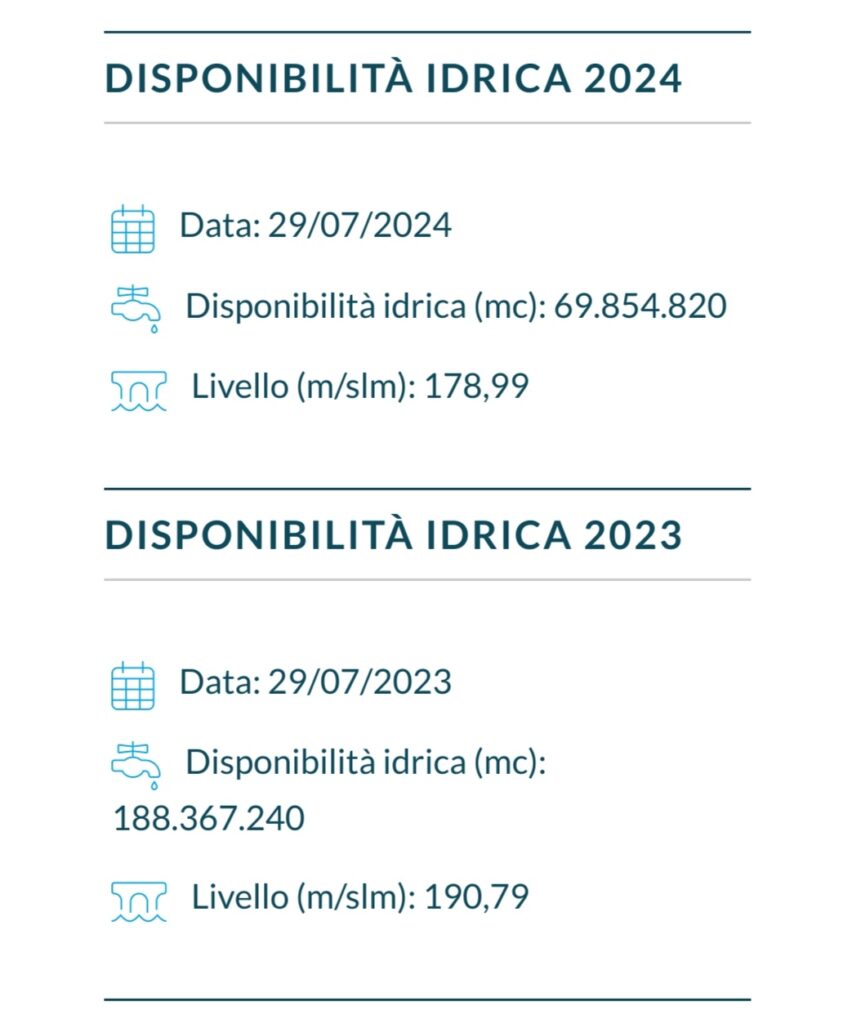Click the 2023 'Disponibilità idrica (mc)' label

pyautogui.click(x=366, y=763)
